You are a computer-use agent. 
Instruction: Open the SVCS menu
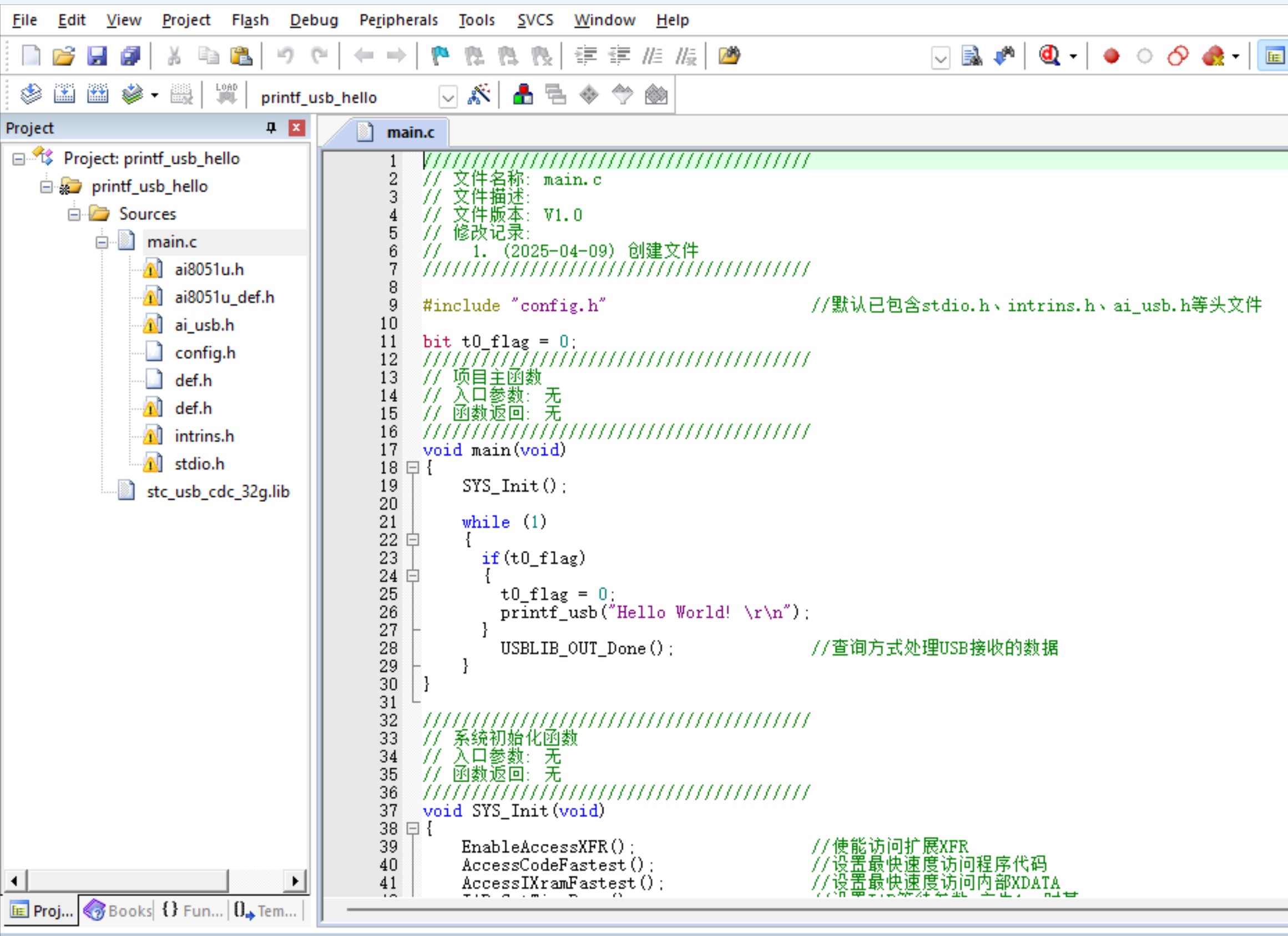pyautogui.click(x=535, y=21)
